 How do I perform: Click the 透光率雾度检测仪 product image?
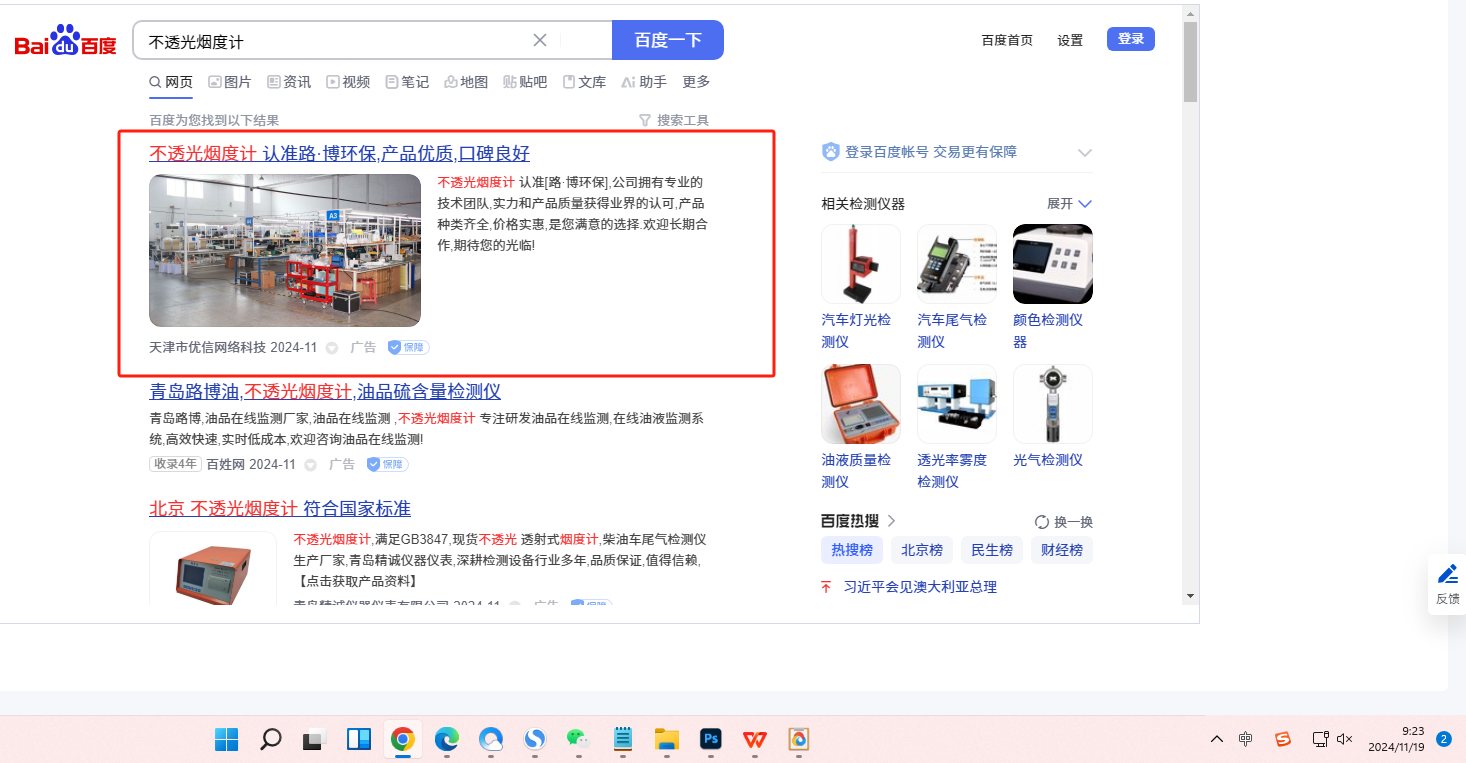[x=957, y=404]
